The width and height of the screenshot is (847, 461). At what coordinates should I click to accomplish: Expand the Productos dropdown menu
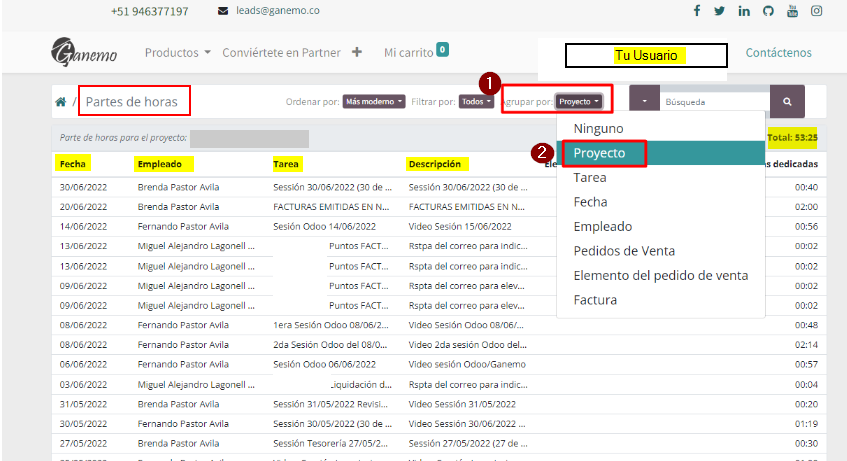(177, 52)
